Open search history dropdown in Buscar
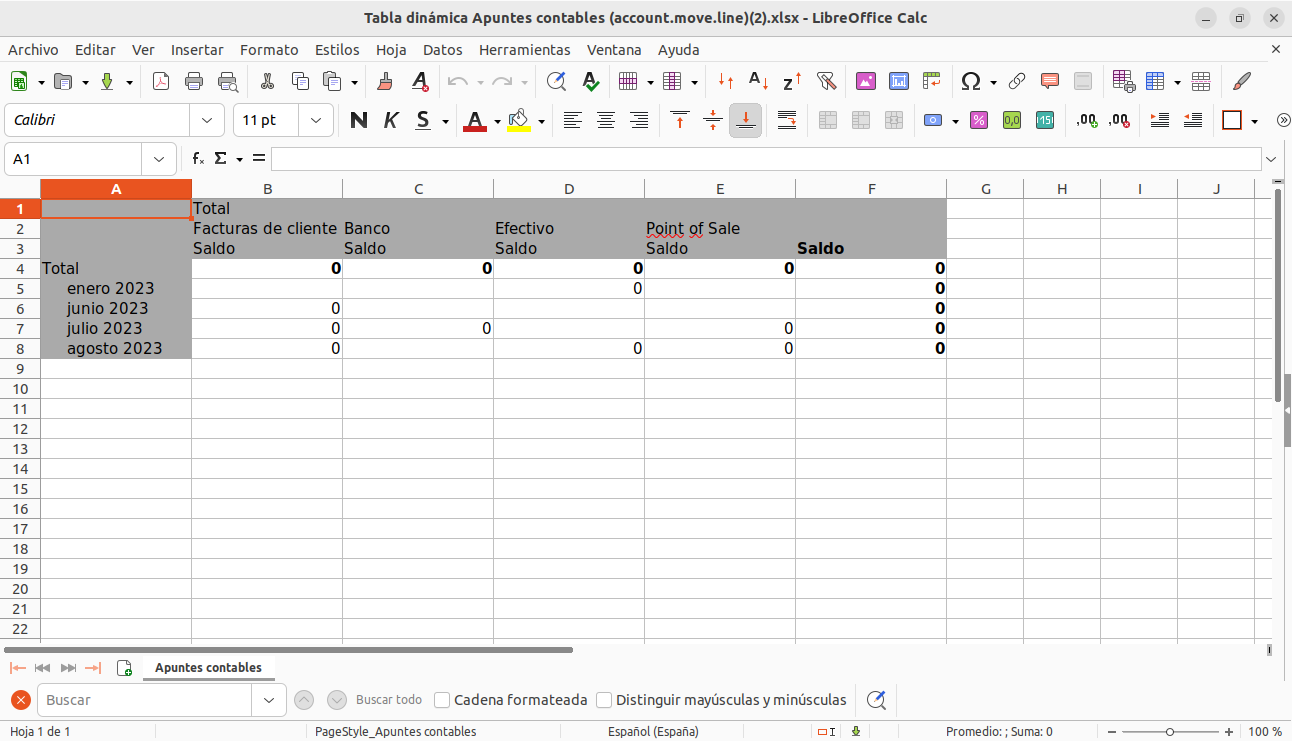 click(x=268, y=700)
